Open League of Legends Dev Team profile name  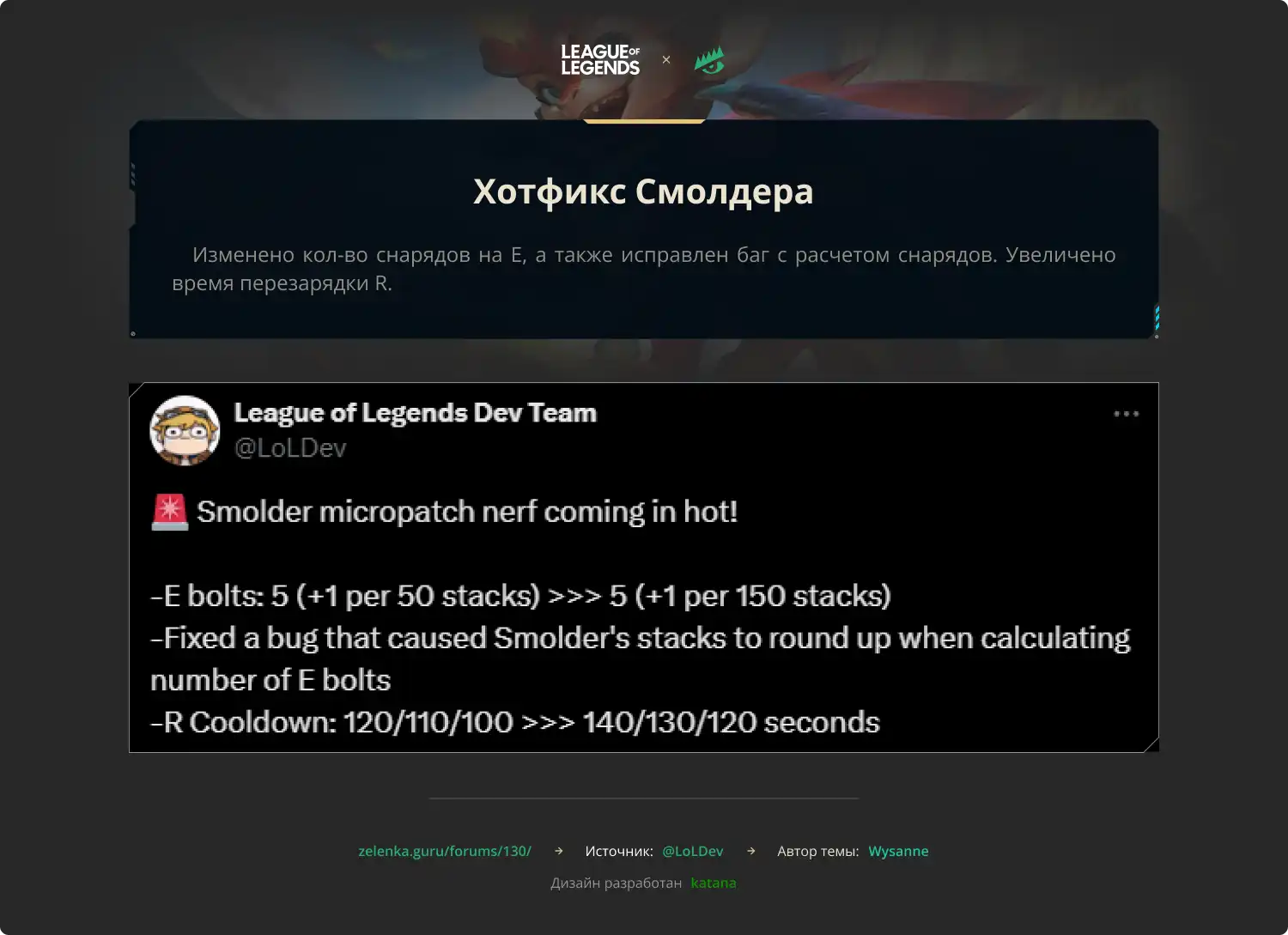[416, 413]
